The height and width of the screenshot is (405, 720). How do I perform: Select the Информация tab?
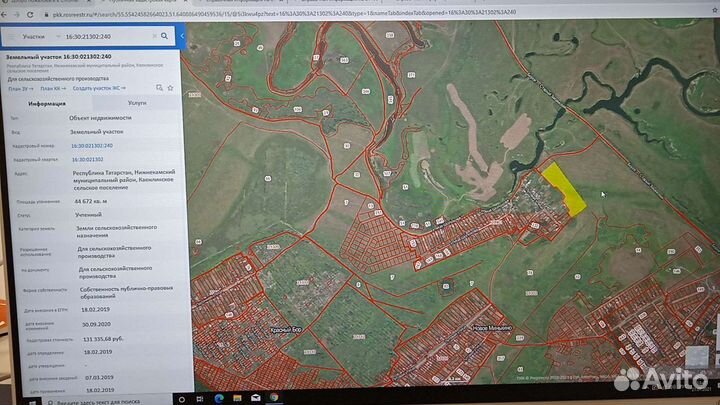(47, 102)
